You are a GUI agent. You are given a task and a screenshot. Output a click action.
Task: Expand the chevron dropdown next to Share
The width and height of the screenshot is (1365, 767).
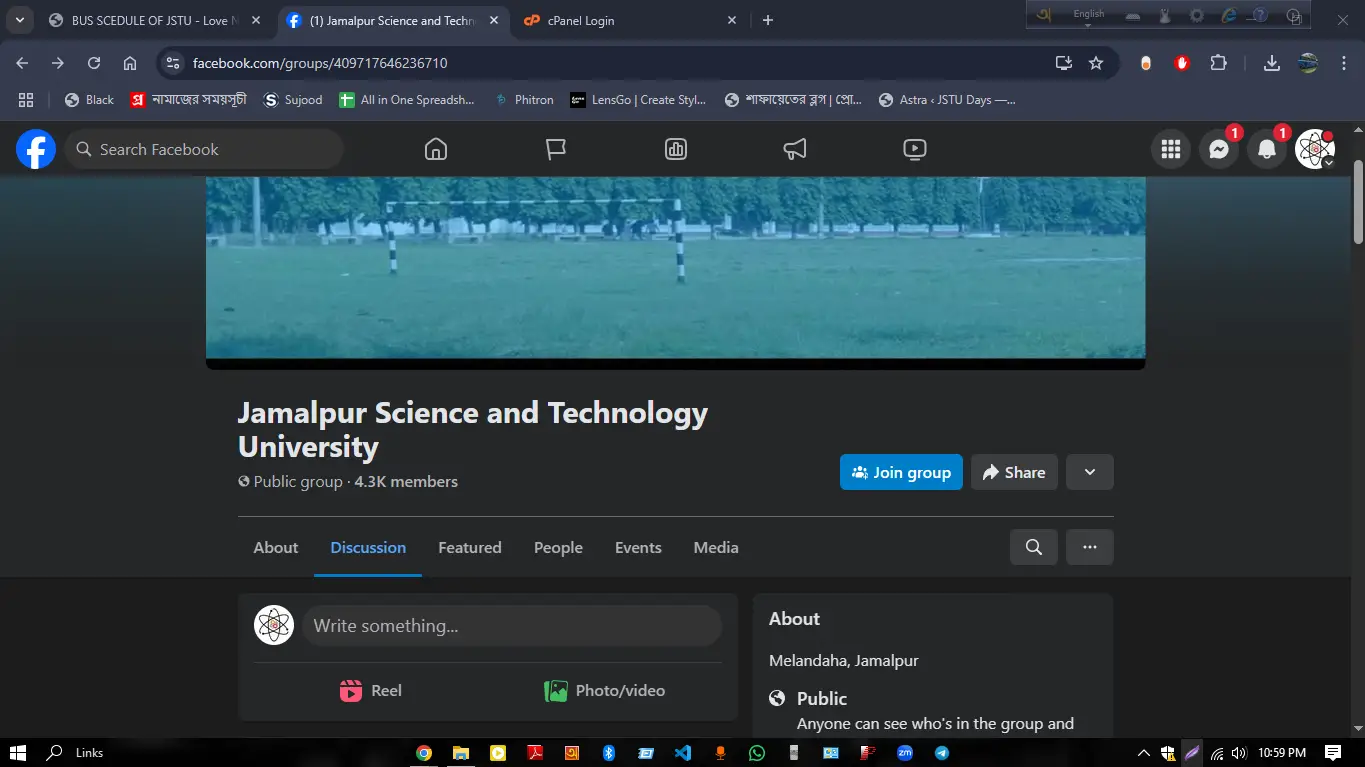1090,472
